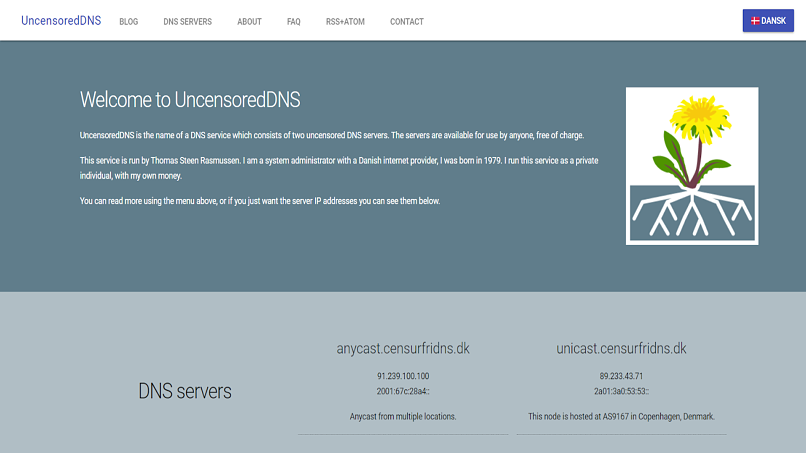Open the FAQ page
This screenshot has height=453, width=806.
[x=294, y=22]
